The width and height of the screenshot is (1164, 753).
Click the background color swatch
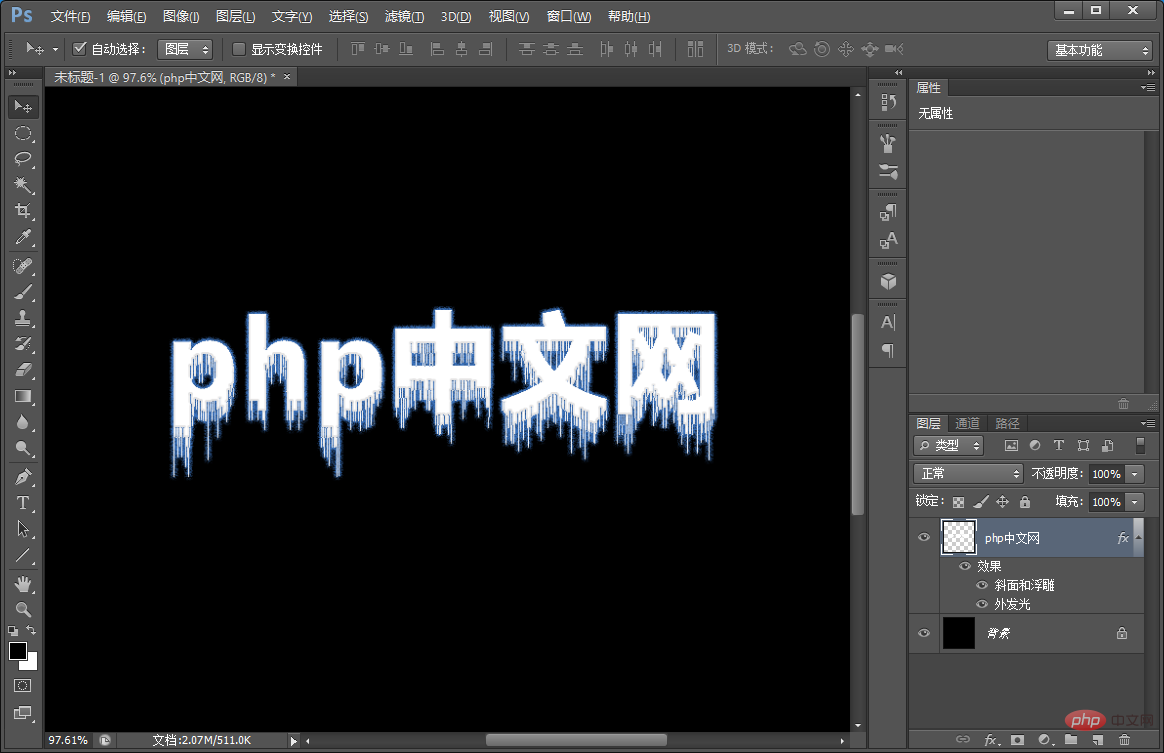click(x=30, y=663)
